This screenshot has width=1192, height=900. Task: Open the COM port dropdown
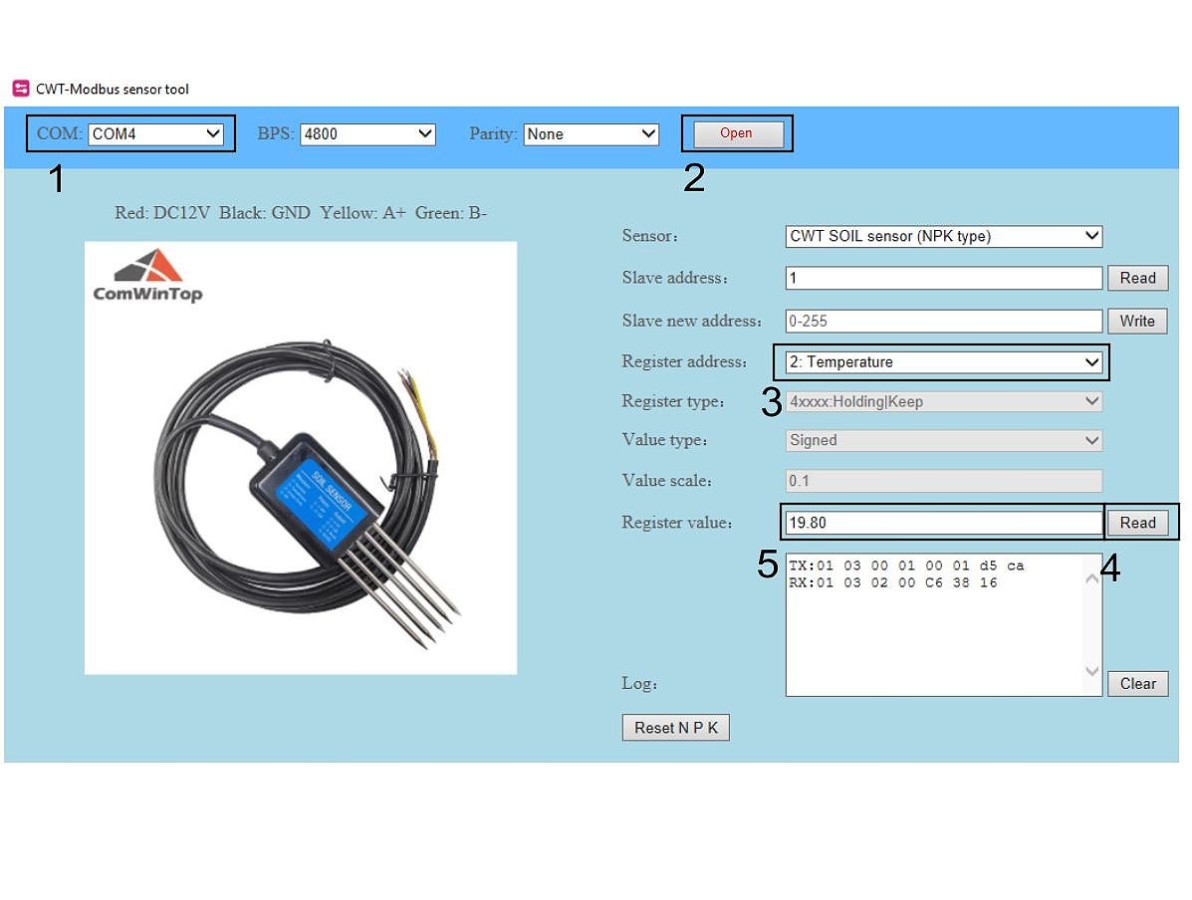157,134
